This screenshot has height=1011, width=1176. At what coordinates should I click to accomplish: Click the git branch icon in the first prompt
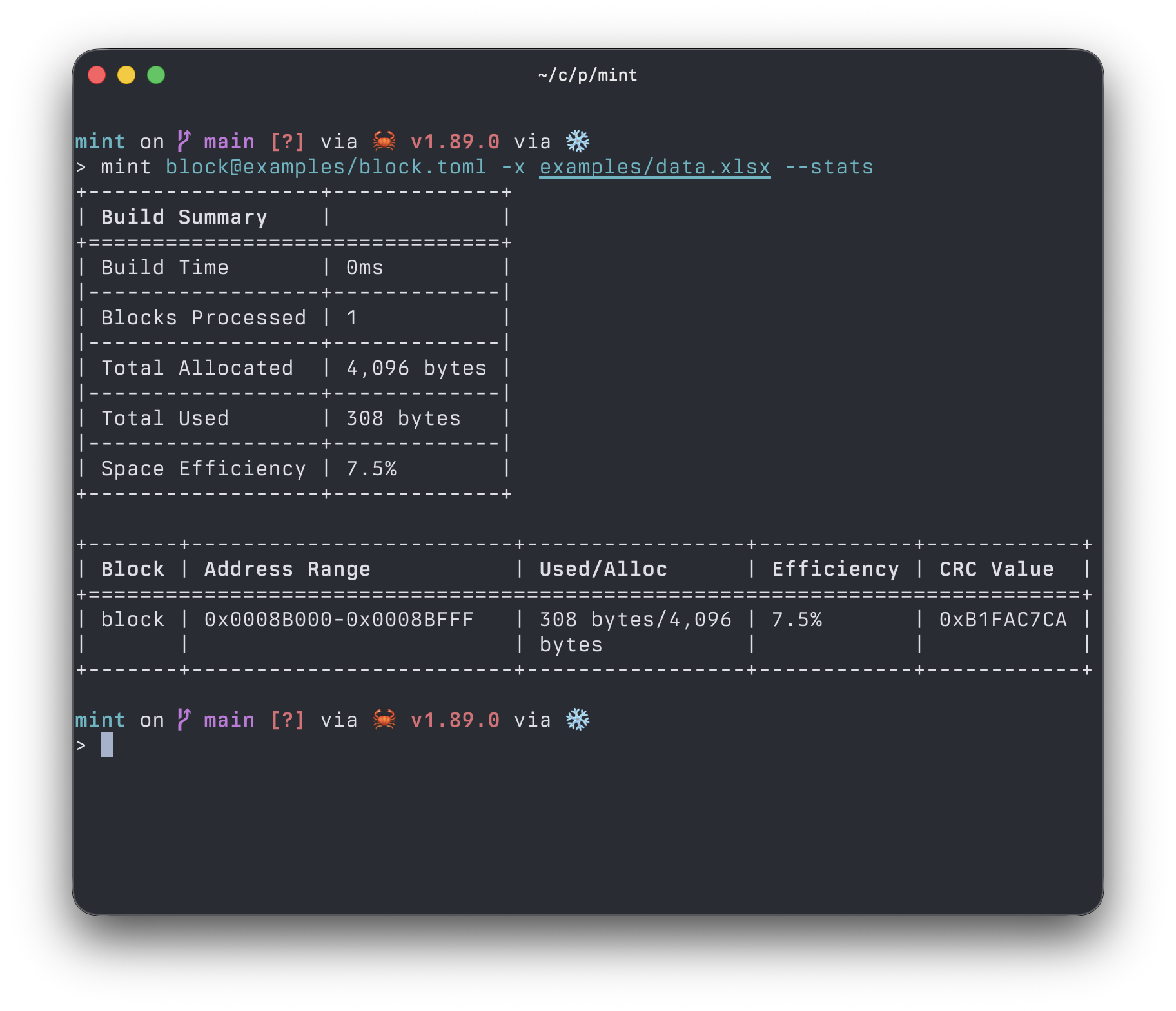pos(184,141)
